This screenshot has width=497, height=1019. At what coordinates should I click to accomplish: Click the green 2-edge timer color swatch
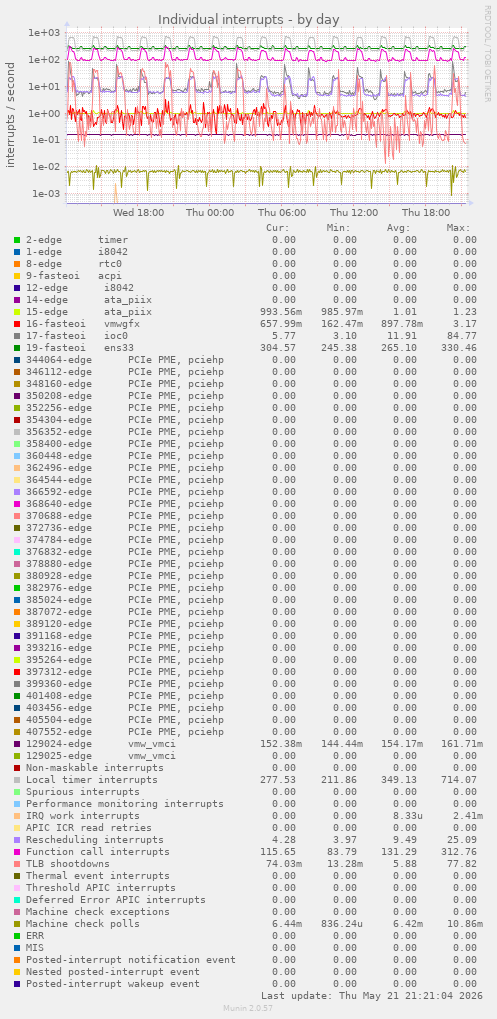click(x=17, y=240)
